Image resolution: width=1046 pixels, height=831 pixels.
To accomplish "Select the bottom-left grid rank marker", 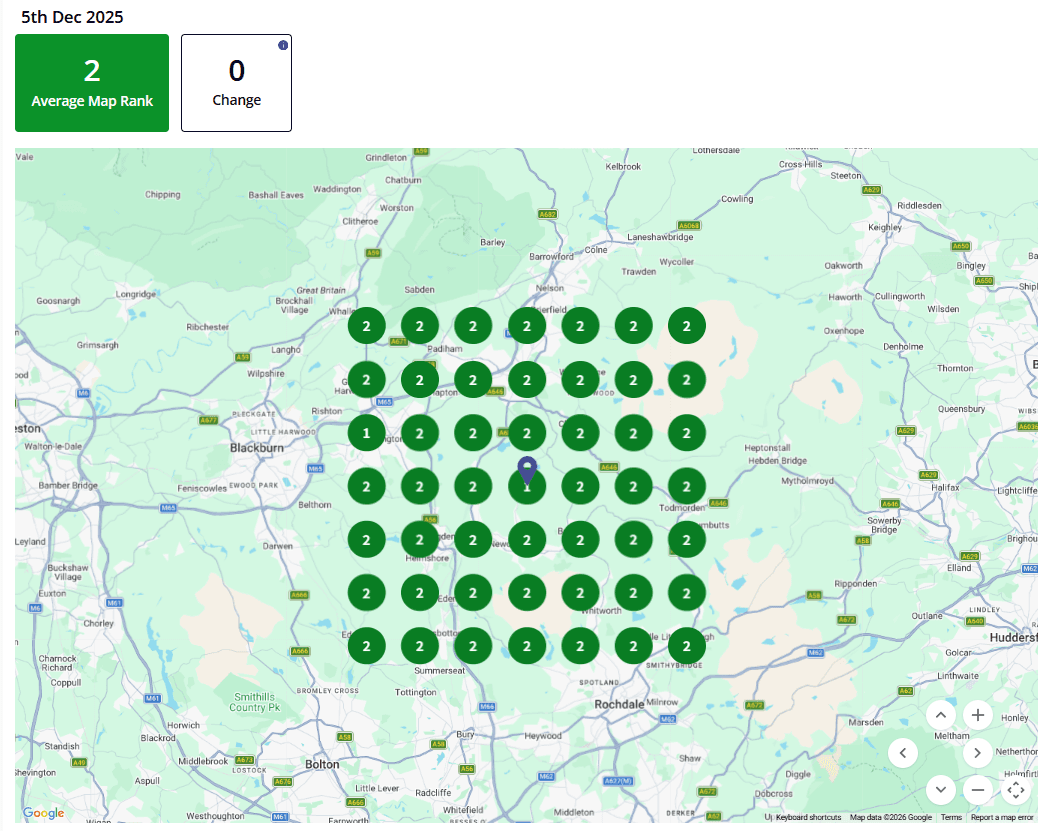I will coord(367,646).
